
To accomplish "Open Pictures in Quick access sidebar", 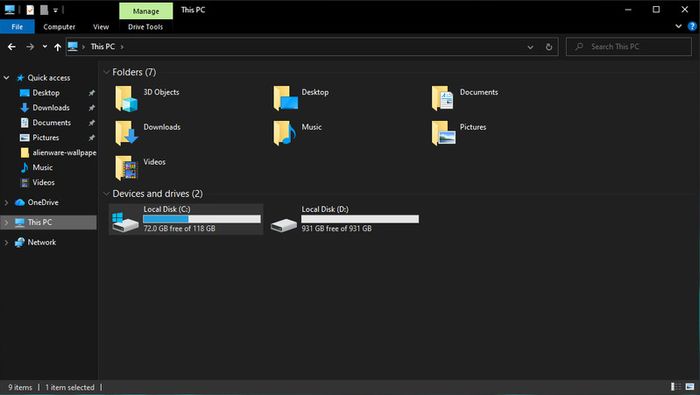I will tap(45, 137).
